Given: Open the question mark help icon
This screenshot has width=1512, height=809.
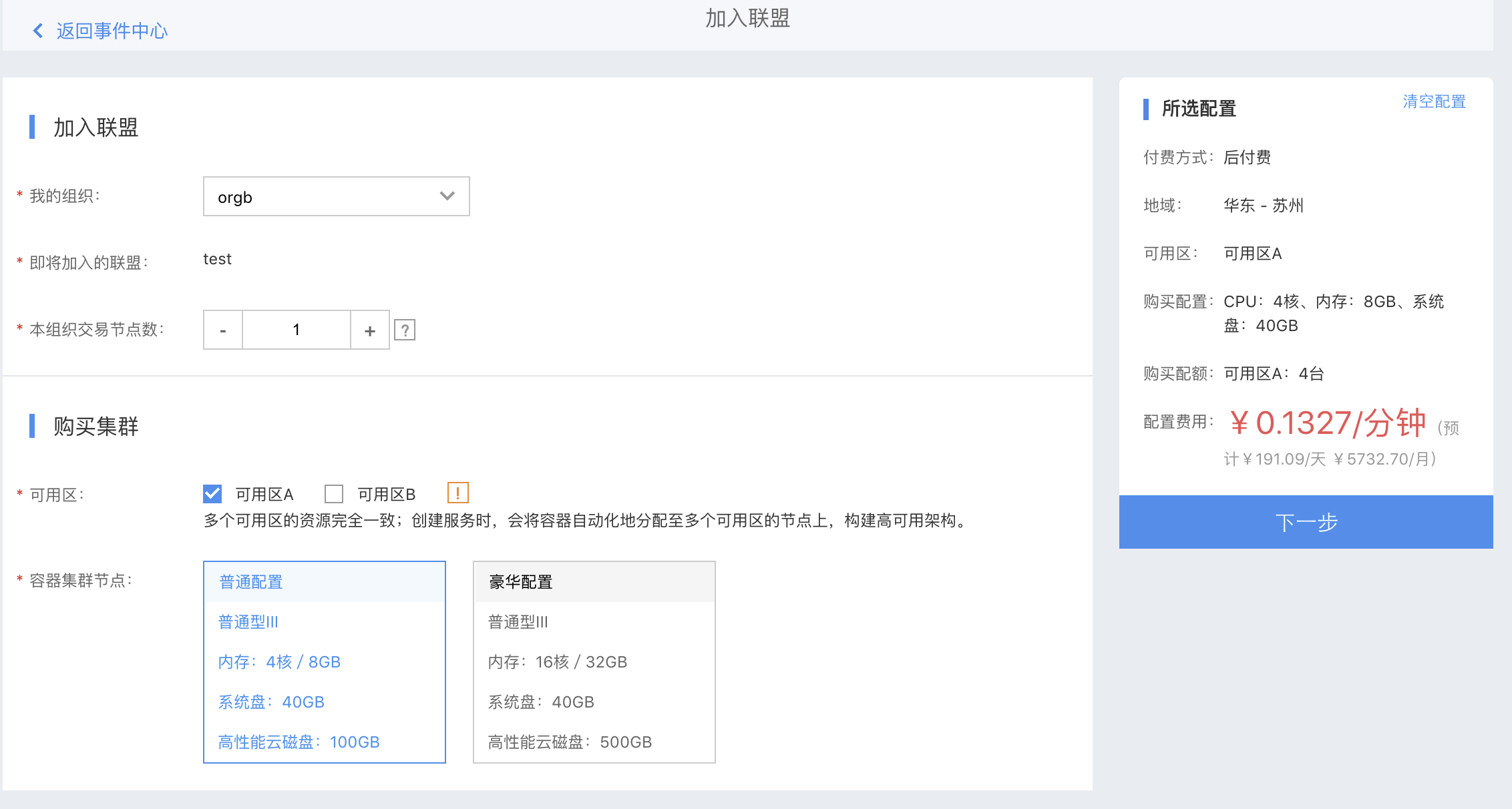Looking at the screenshot, I should pyautogui.click(x=405, y=330).
